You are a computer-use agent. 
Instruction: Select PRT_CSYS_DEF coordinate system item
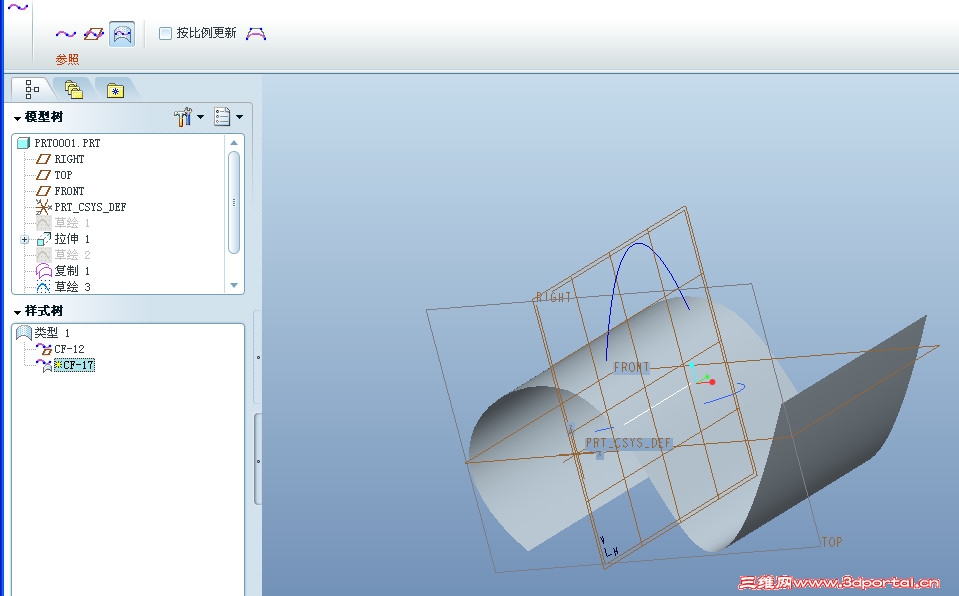(x=90, y=207)
